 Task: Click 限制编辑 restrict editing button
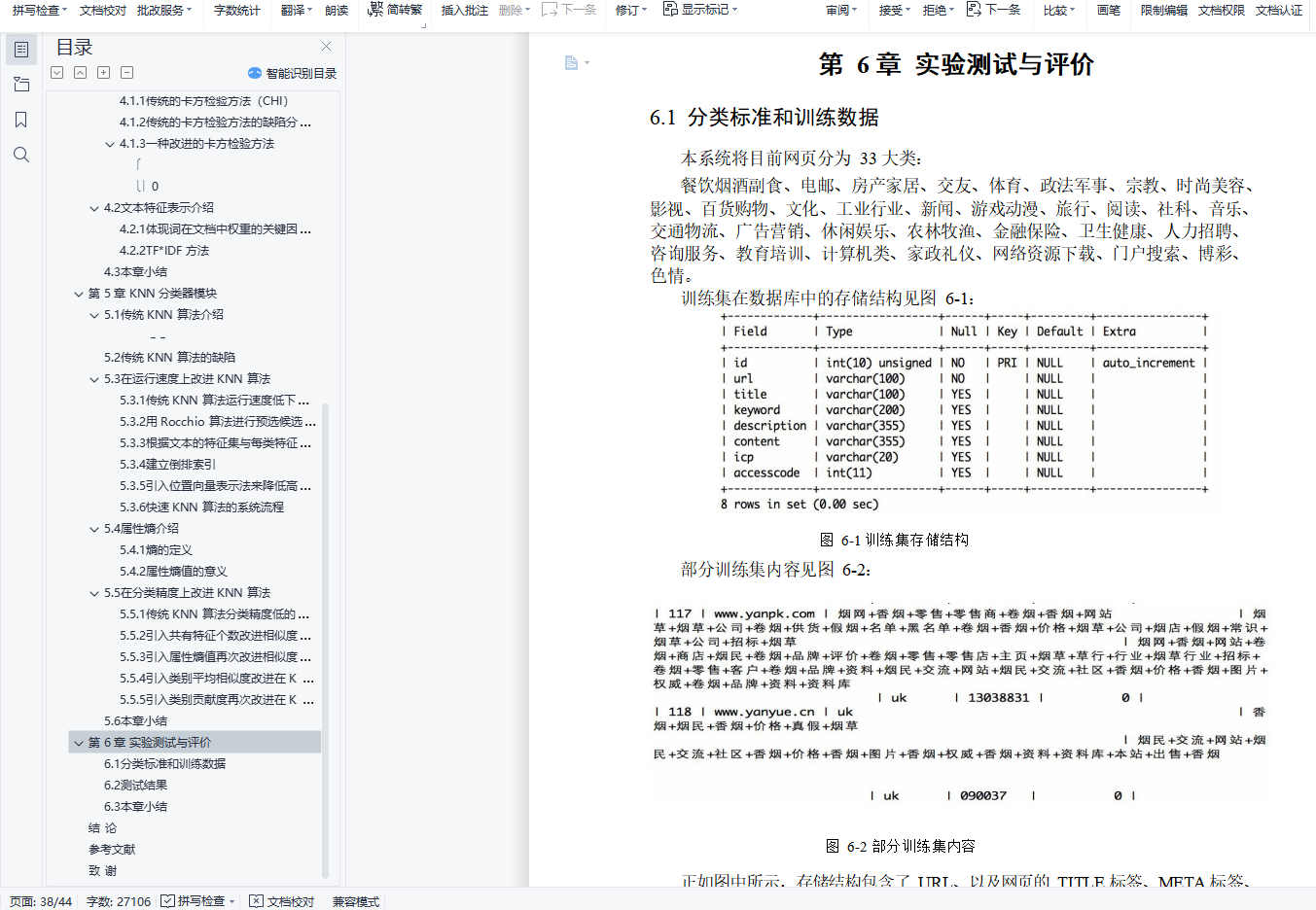(1164, 10)
